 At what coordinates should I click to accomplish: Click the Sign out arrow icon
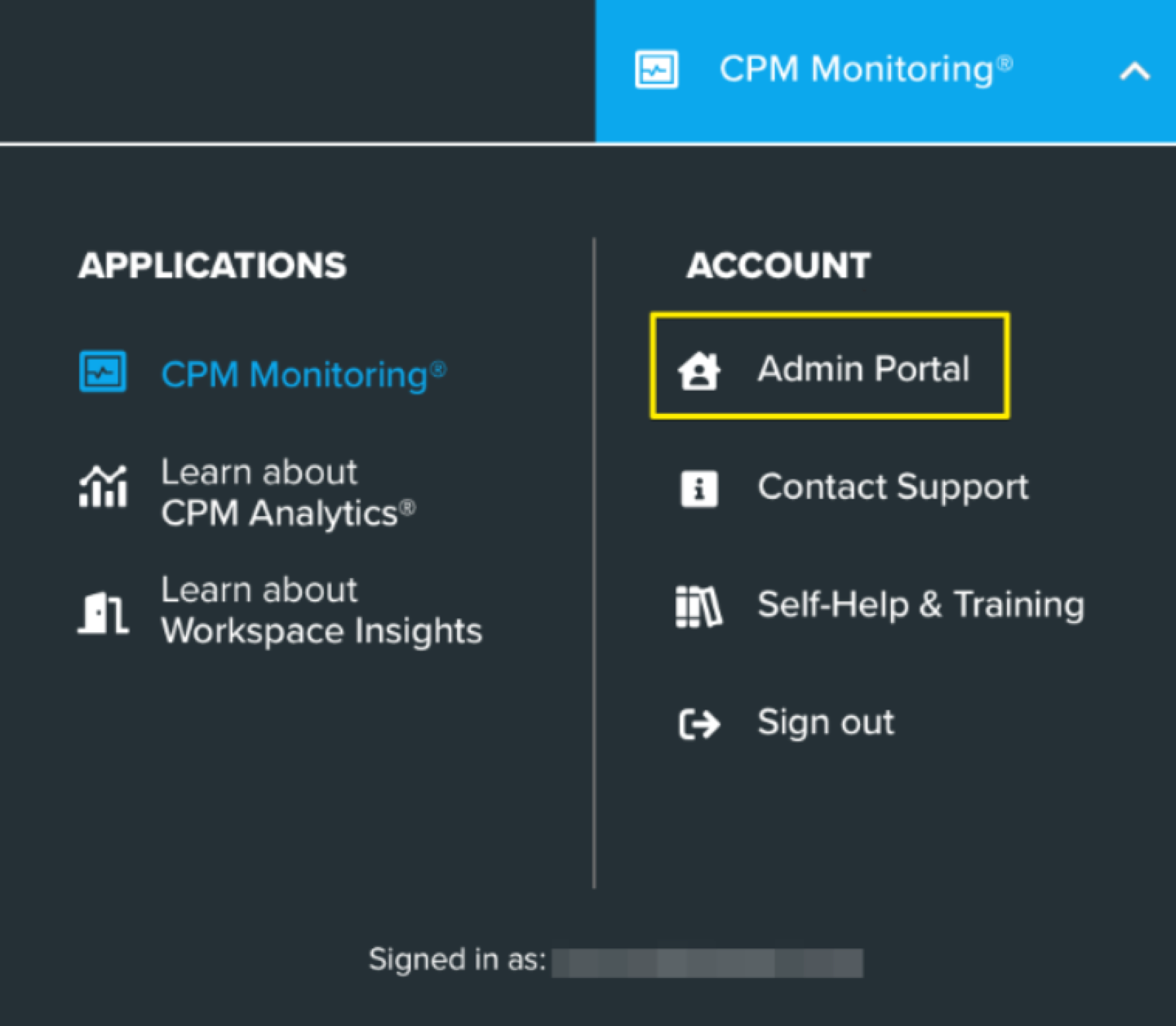coord(699,725)
